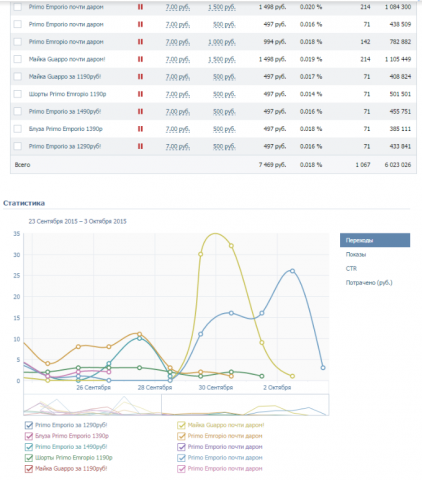Toggle purple Primo Emporio почти даром legend checkbox
The height and width of the screenshot is (480, 422).
(x=181, y=447)
